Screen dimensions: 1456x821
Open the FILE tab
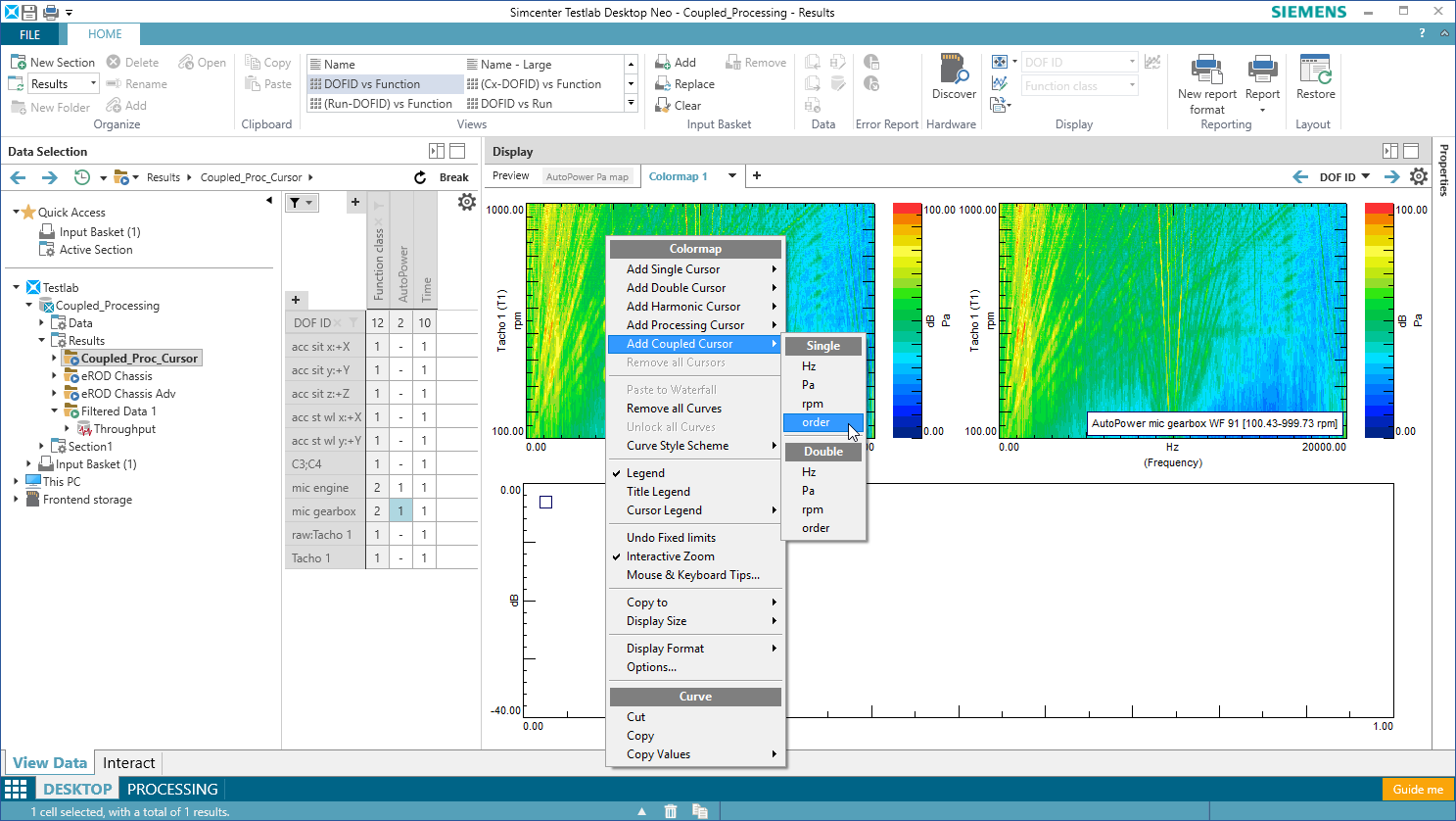tap(30, 34)
